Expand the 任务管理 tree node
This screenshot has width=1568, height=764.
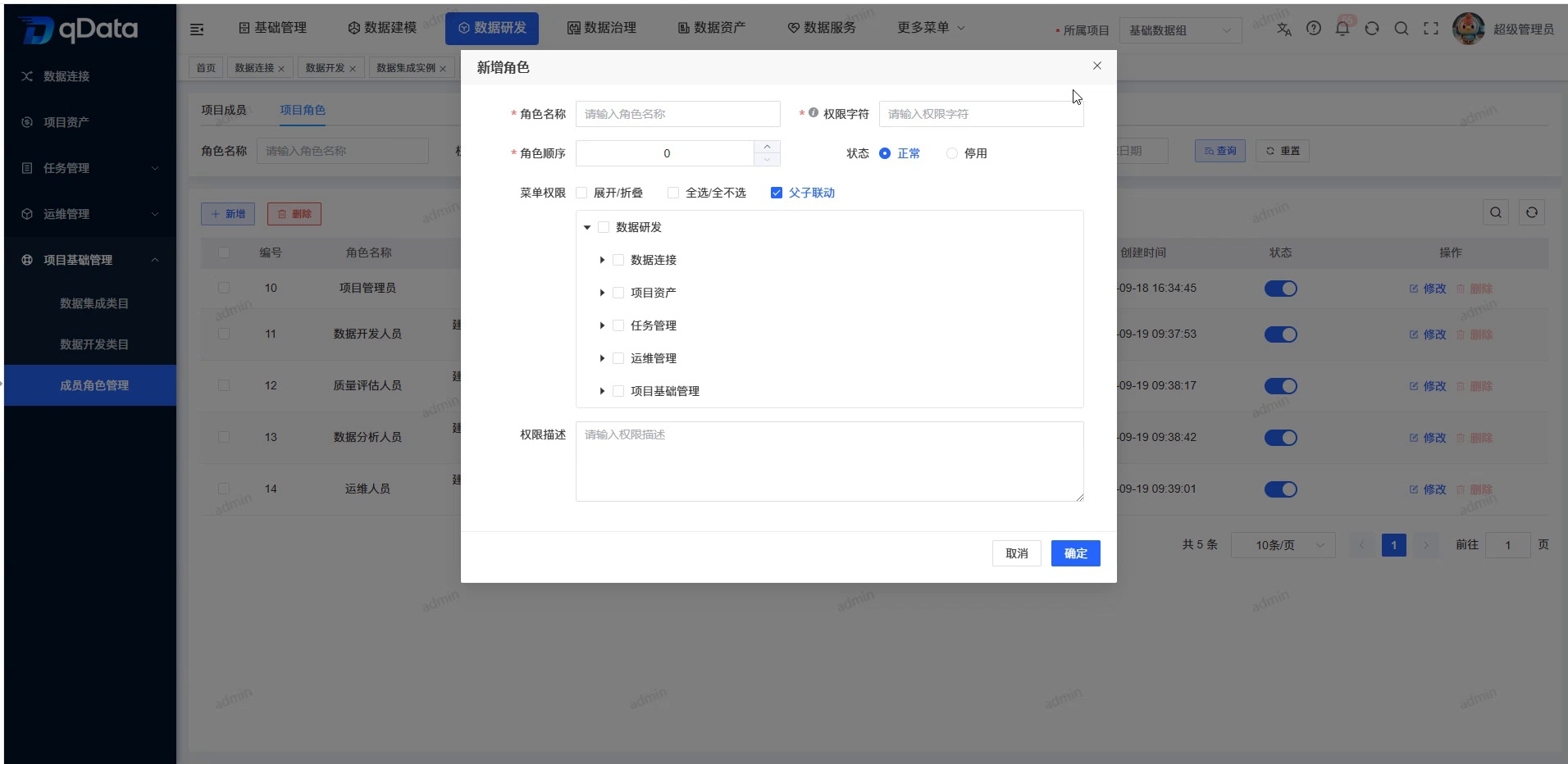pos(602,325)
